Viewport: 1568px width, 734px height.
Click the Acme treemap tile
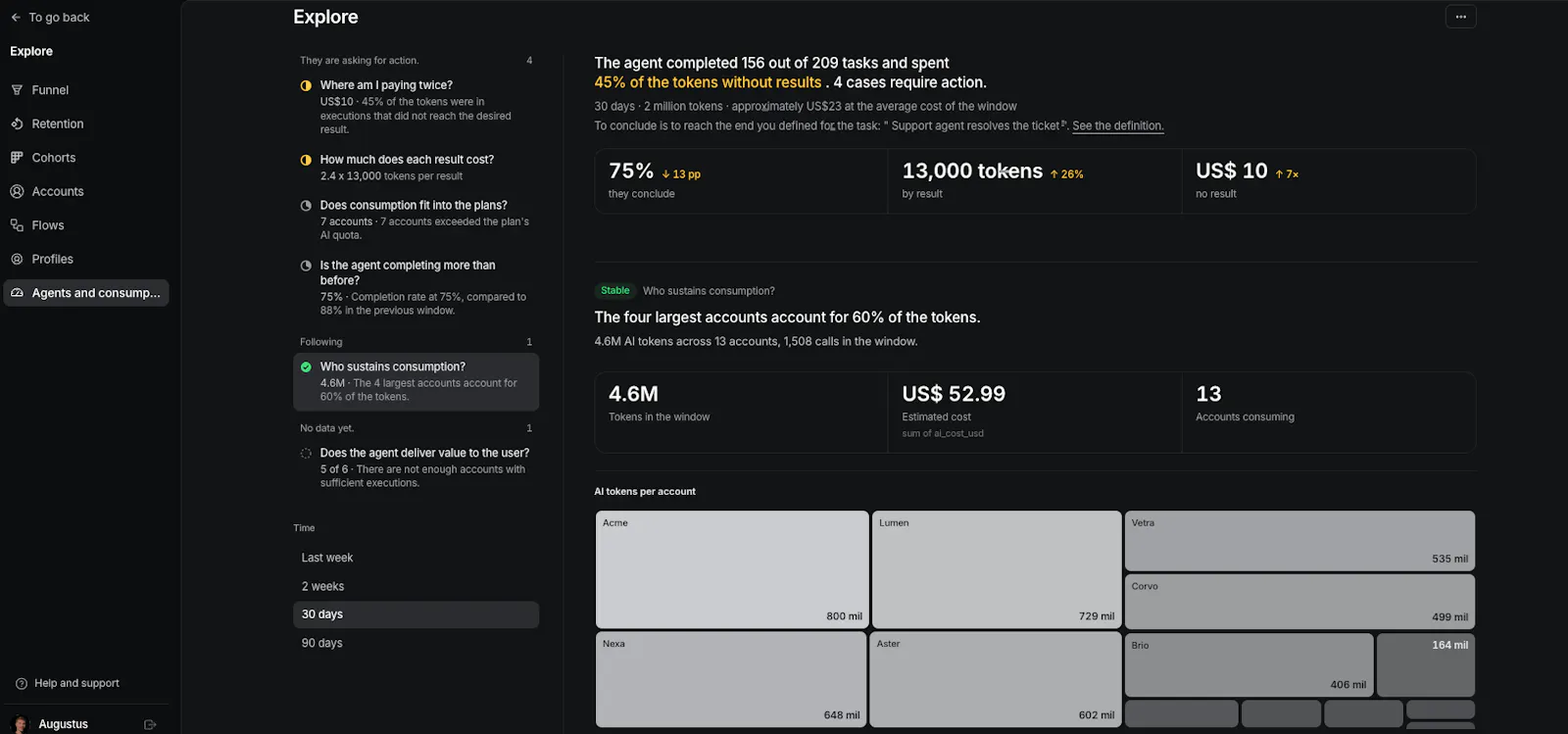coord(732,569)
